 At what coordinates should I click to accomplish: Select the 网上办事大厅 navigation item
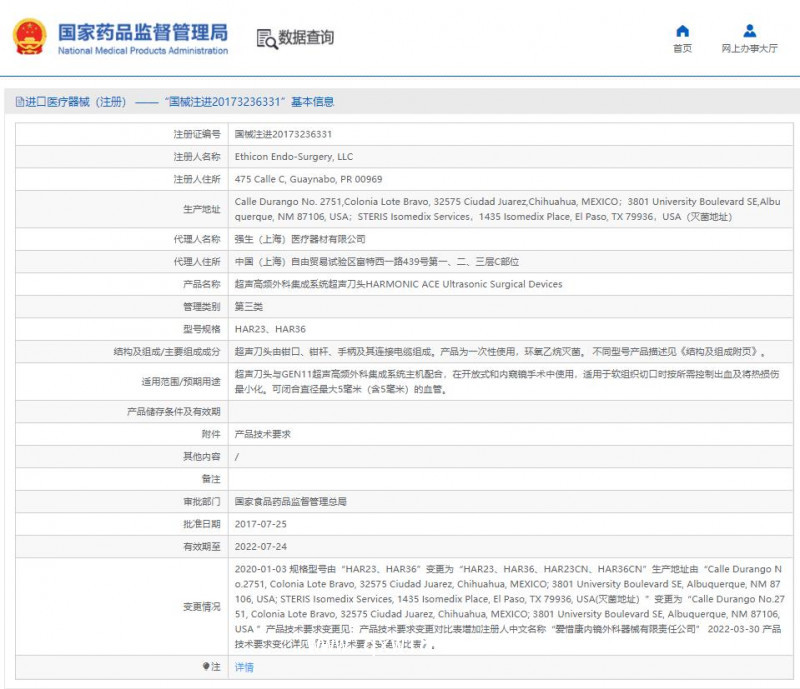[x=748, y=48]
